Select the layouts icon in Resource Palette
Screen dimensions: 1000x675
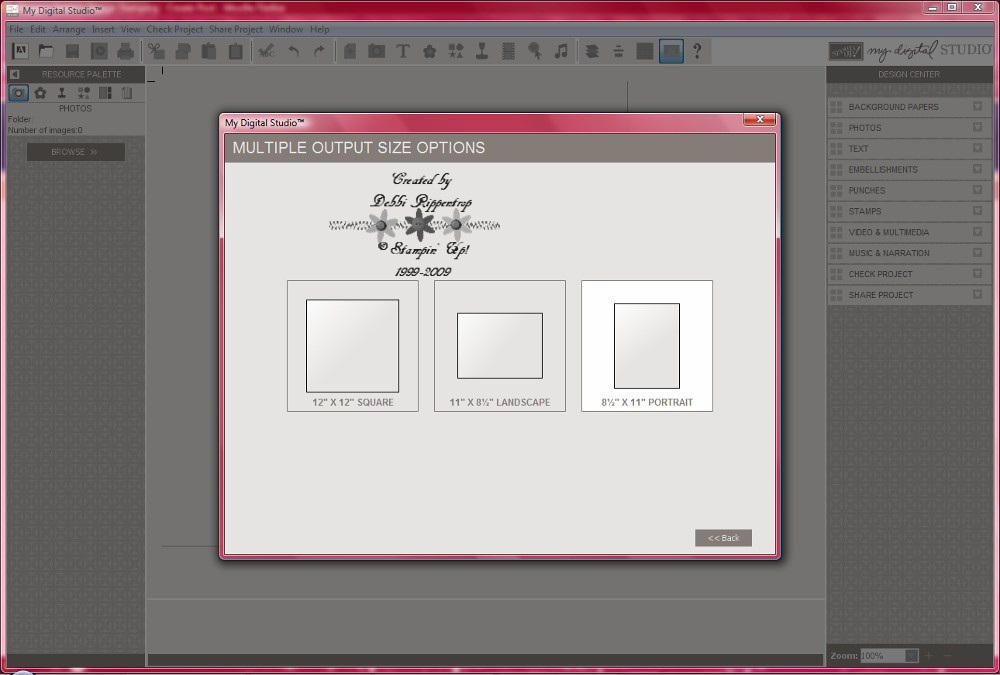pos(105,93)
